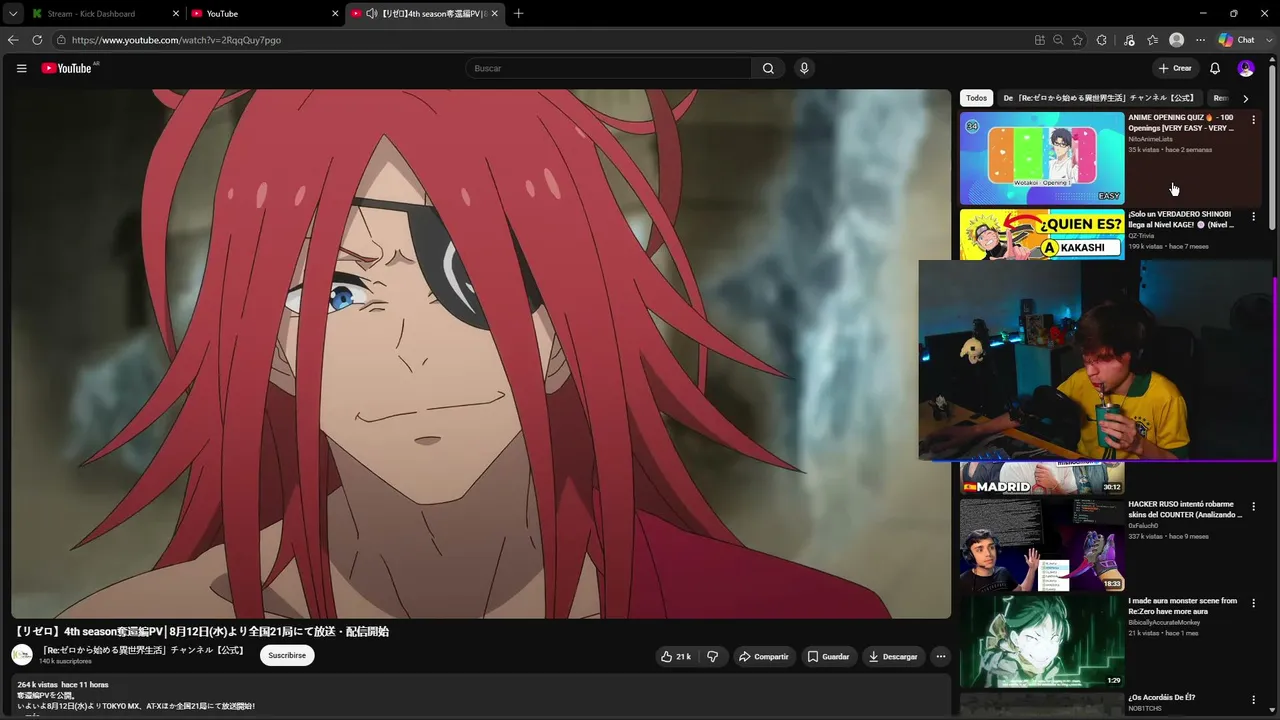Open the VERDADERO SHINOBI video title
This screenshot has height=720, width=1280.
tap(1181, 220)
